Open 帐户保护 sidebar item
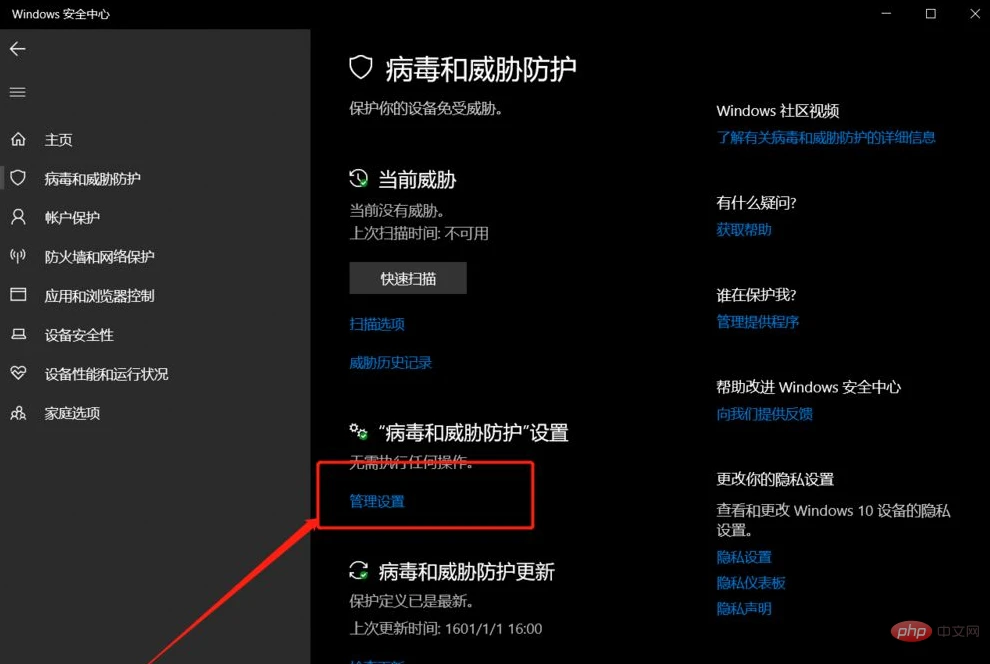 pos(72,218)
